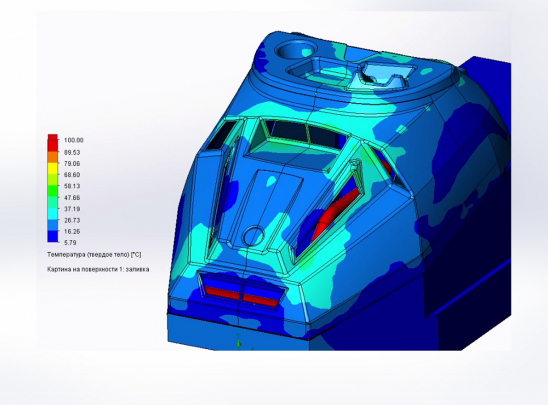This screenshot has height=405, width=548.
Task: Select the red heated part in side window
Action: [336, 215]
